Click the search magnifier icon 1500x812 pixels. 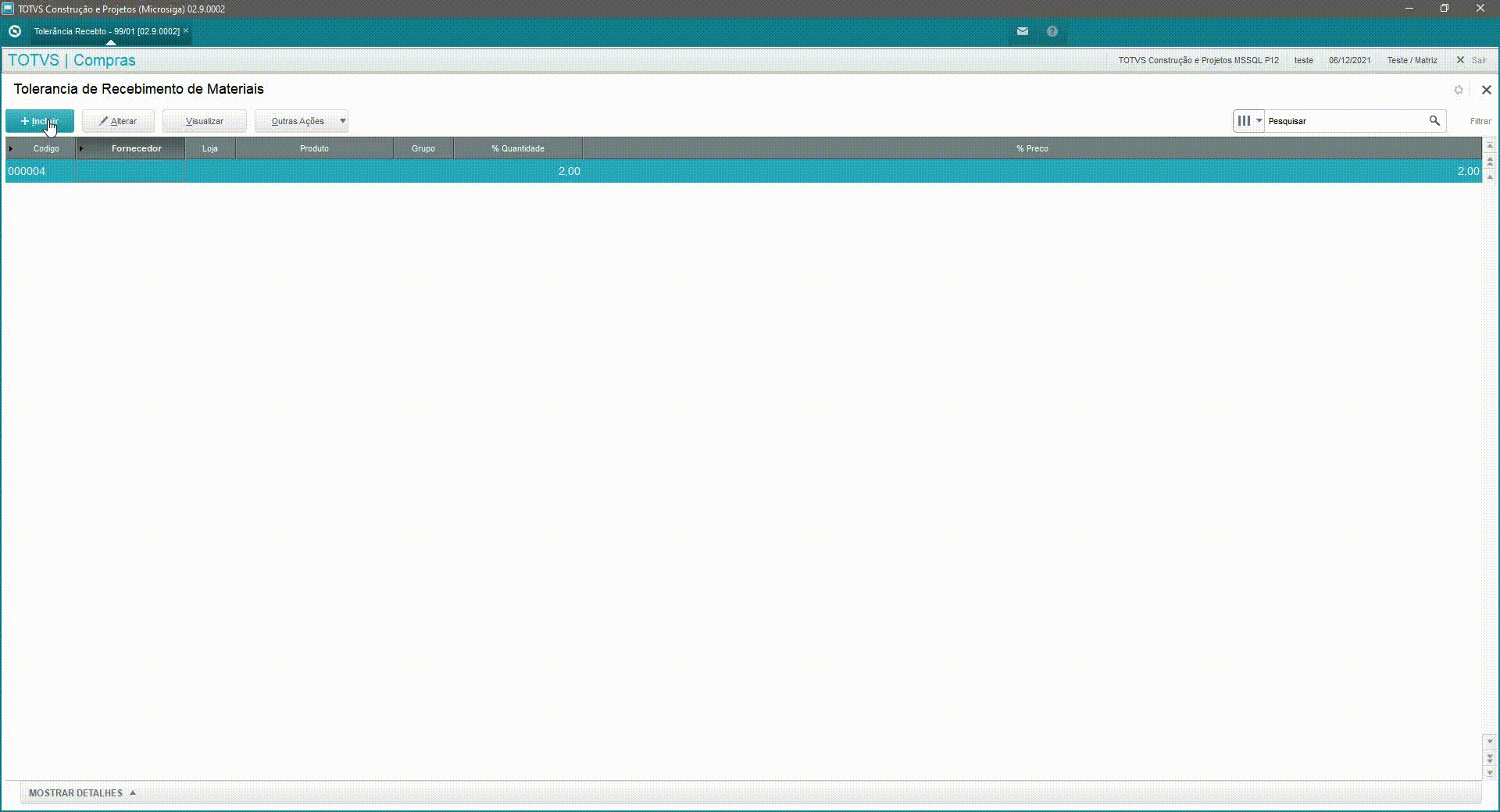point(1434,121)
